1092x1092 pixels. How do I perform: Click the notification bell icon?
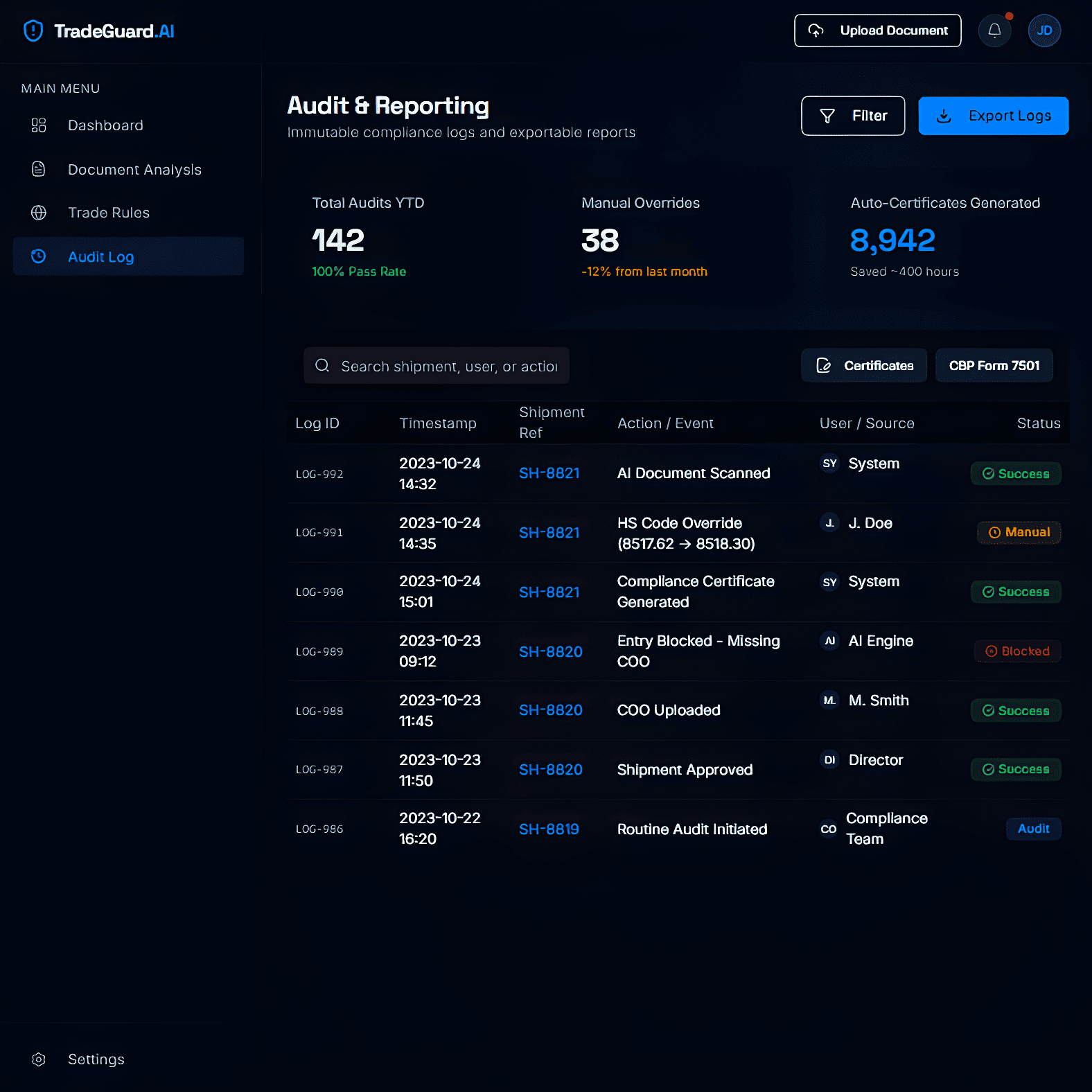tap(994, 30)
